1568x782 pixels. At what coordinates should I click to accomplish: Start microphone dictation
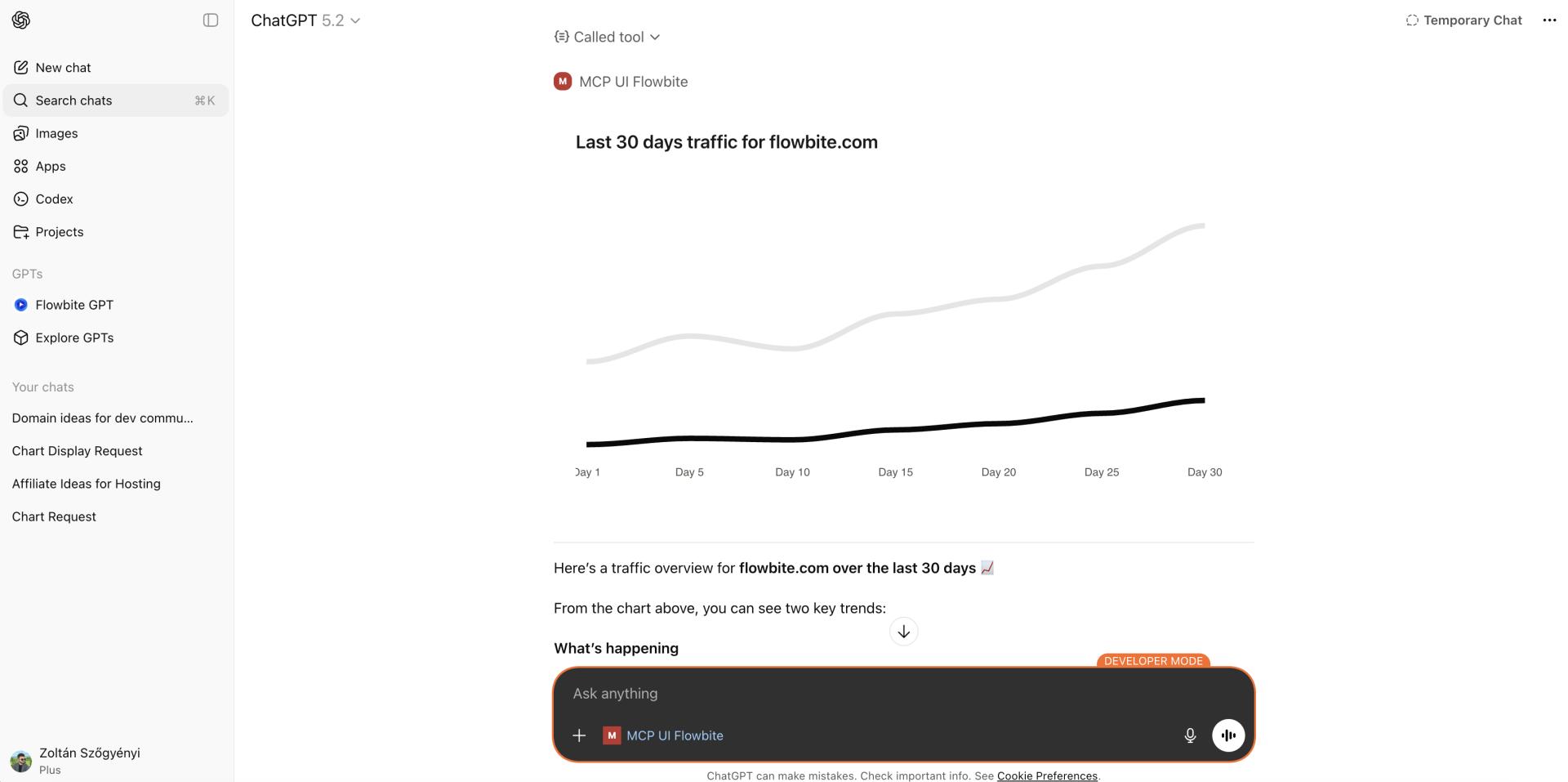click(1190, 735)
